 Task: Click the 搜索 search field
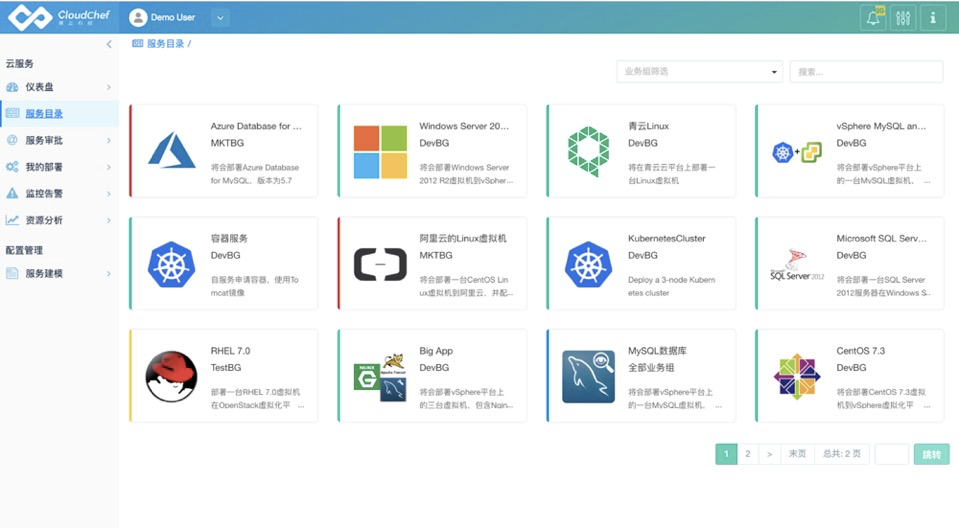(866, 72)
